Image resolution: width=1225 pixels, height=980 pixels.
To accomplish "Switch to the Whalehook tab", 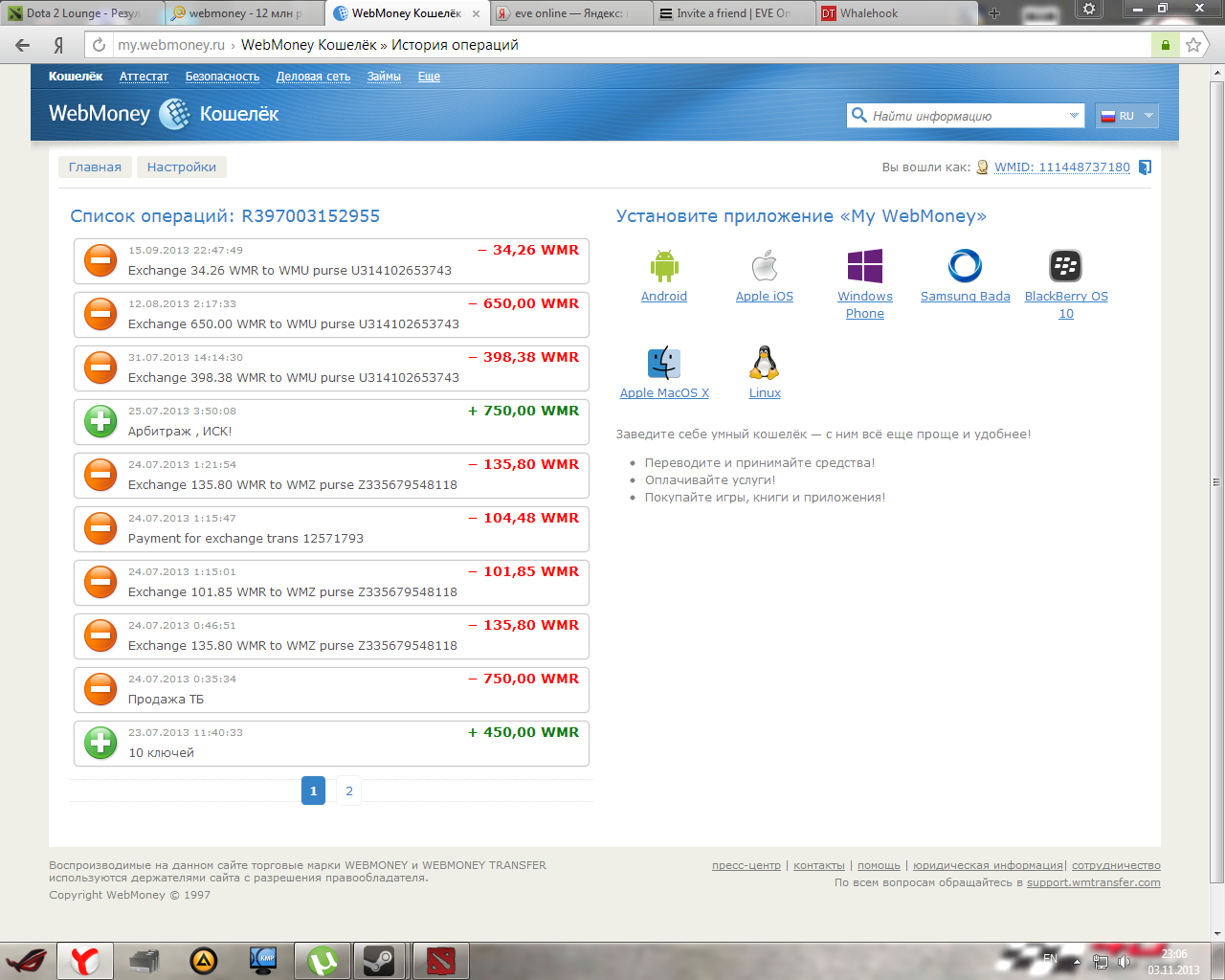I will click(895, 13).
